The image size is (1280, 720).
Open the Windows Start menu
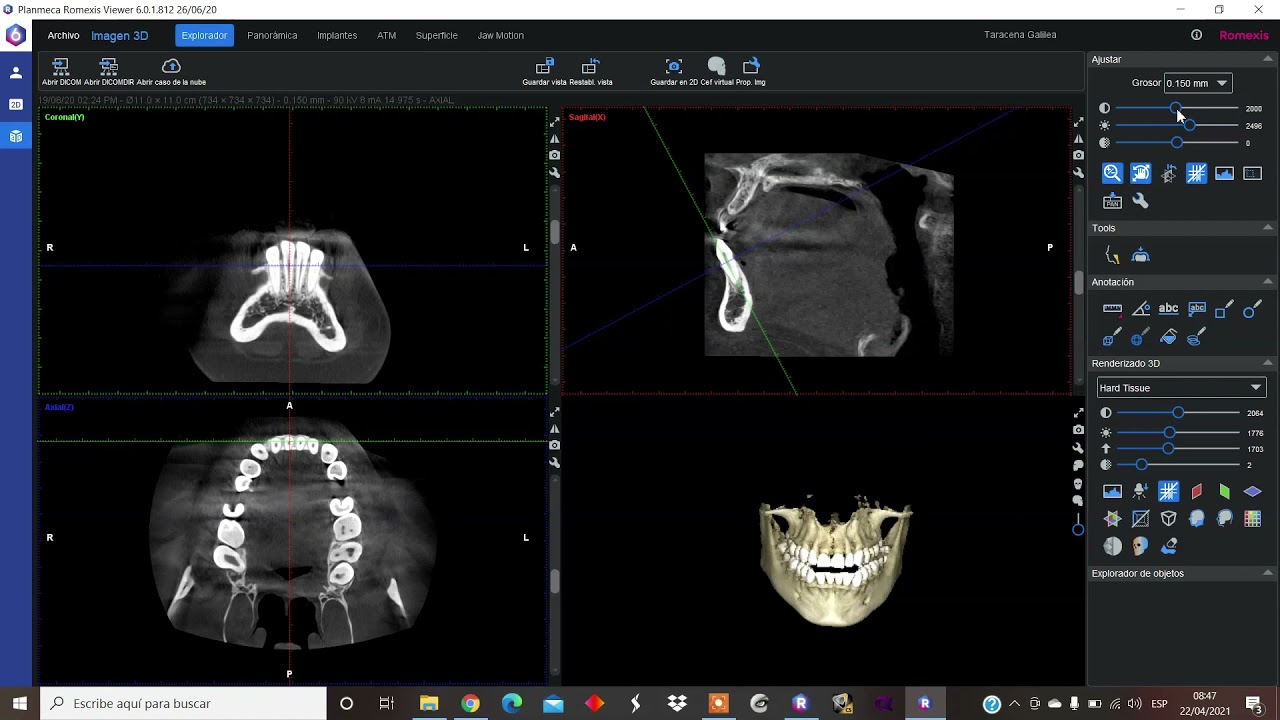tap(19, 704)
